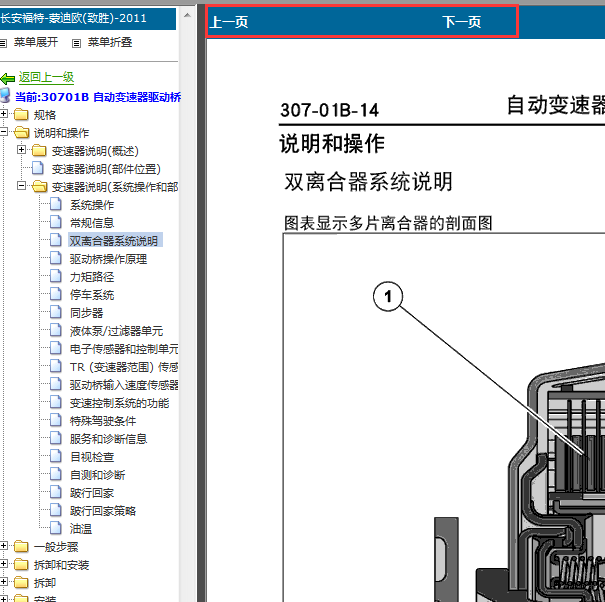Expand the 拆卸和安装 folder

(x=3, y=563)
